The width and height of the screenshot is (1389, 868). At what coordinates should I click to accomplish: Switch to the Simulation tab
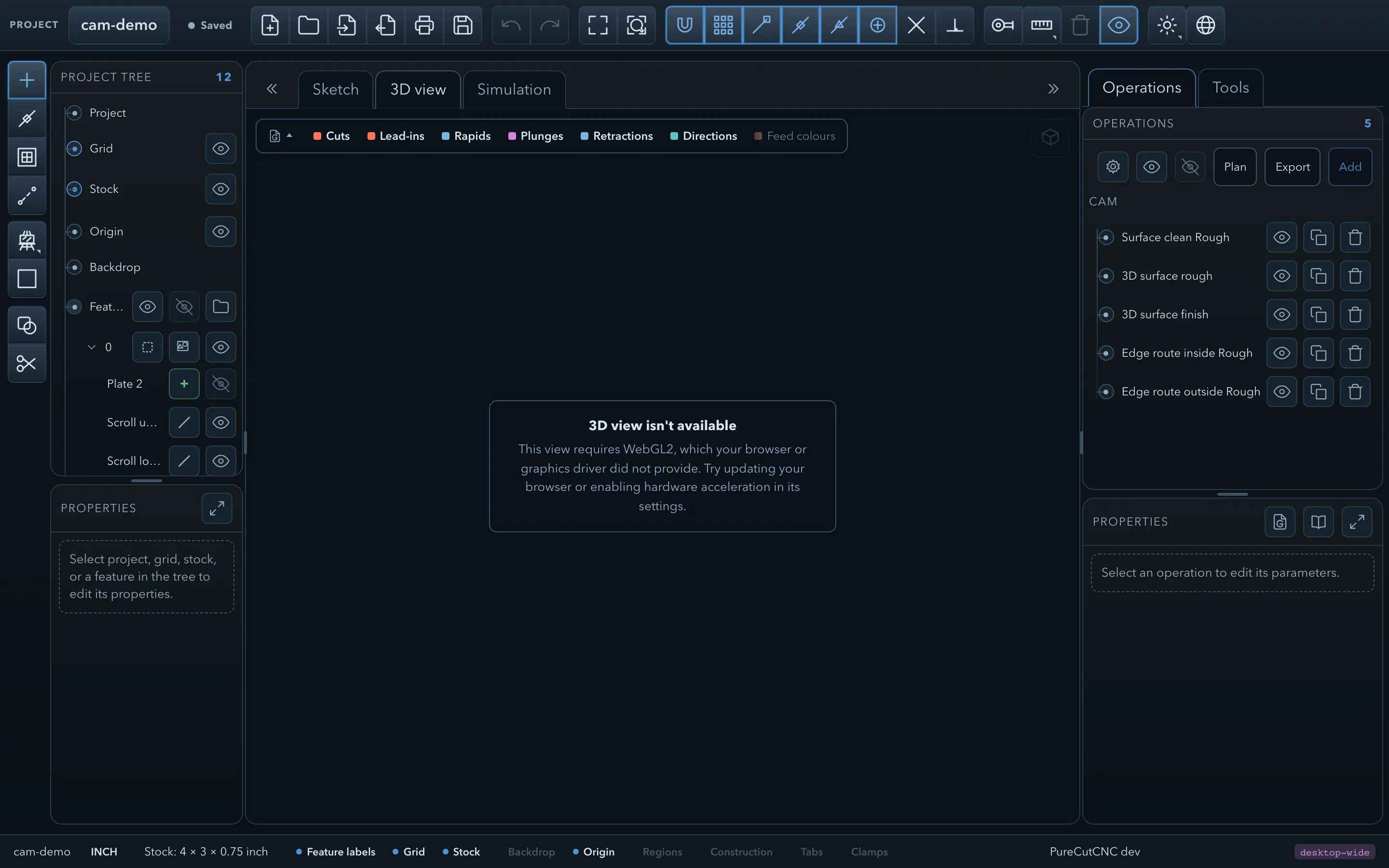pos(514,90)
